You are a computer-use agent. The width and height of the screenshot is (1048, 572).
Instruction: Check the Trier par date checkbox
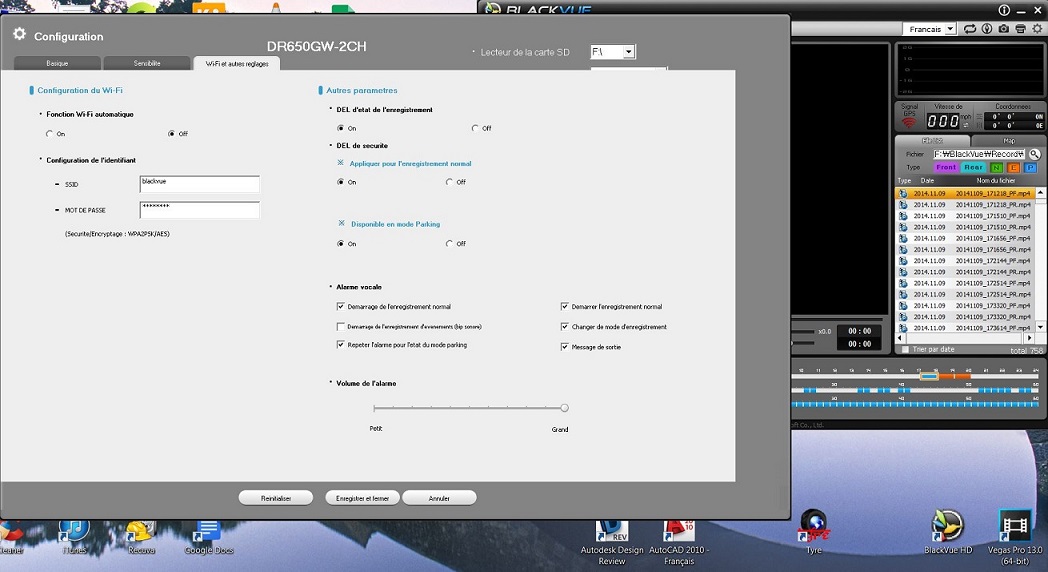tap(906, 349)
